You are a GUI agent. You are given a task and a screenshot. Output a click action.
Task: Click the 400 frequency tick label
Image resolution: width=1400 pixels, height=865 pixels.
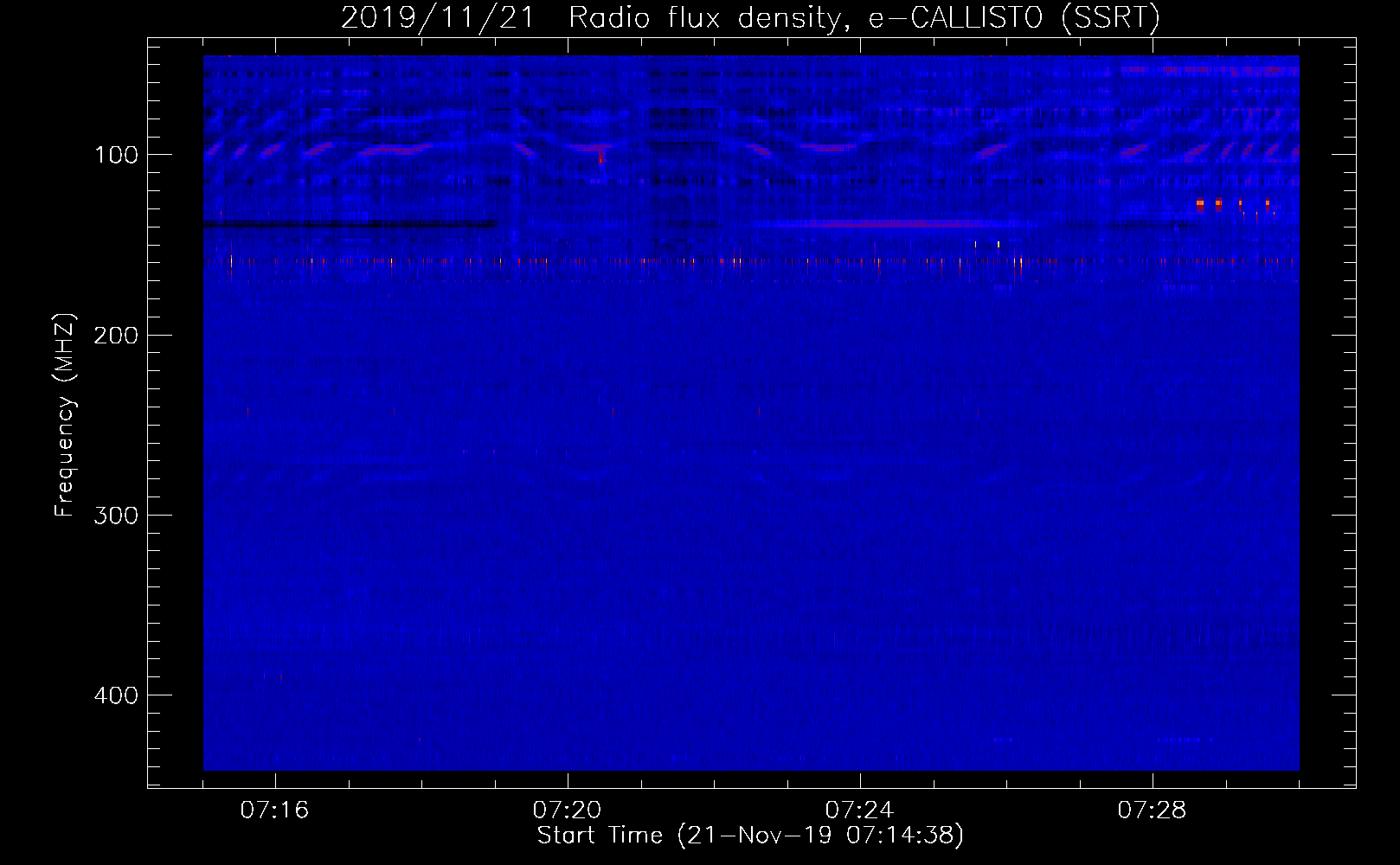click(116, 695)
